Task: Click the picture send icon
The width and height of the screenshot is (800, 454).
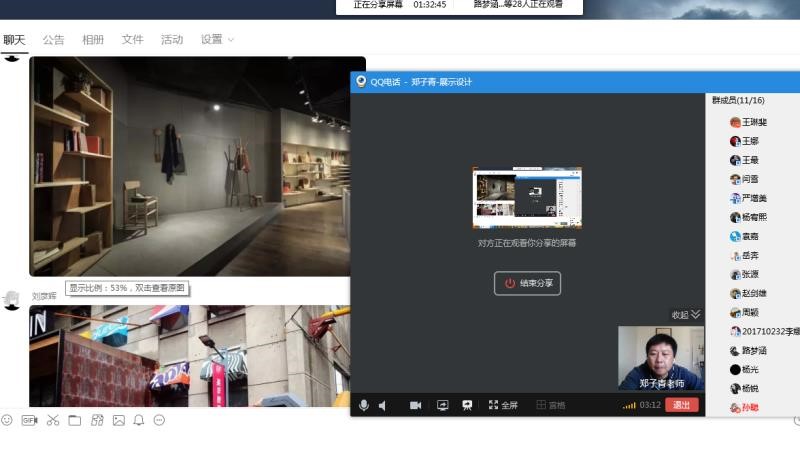Action: click(x=118, y=420)
